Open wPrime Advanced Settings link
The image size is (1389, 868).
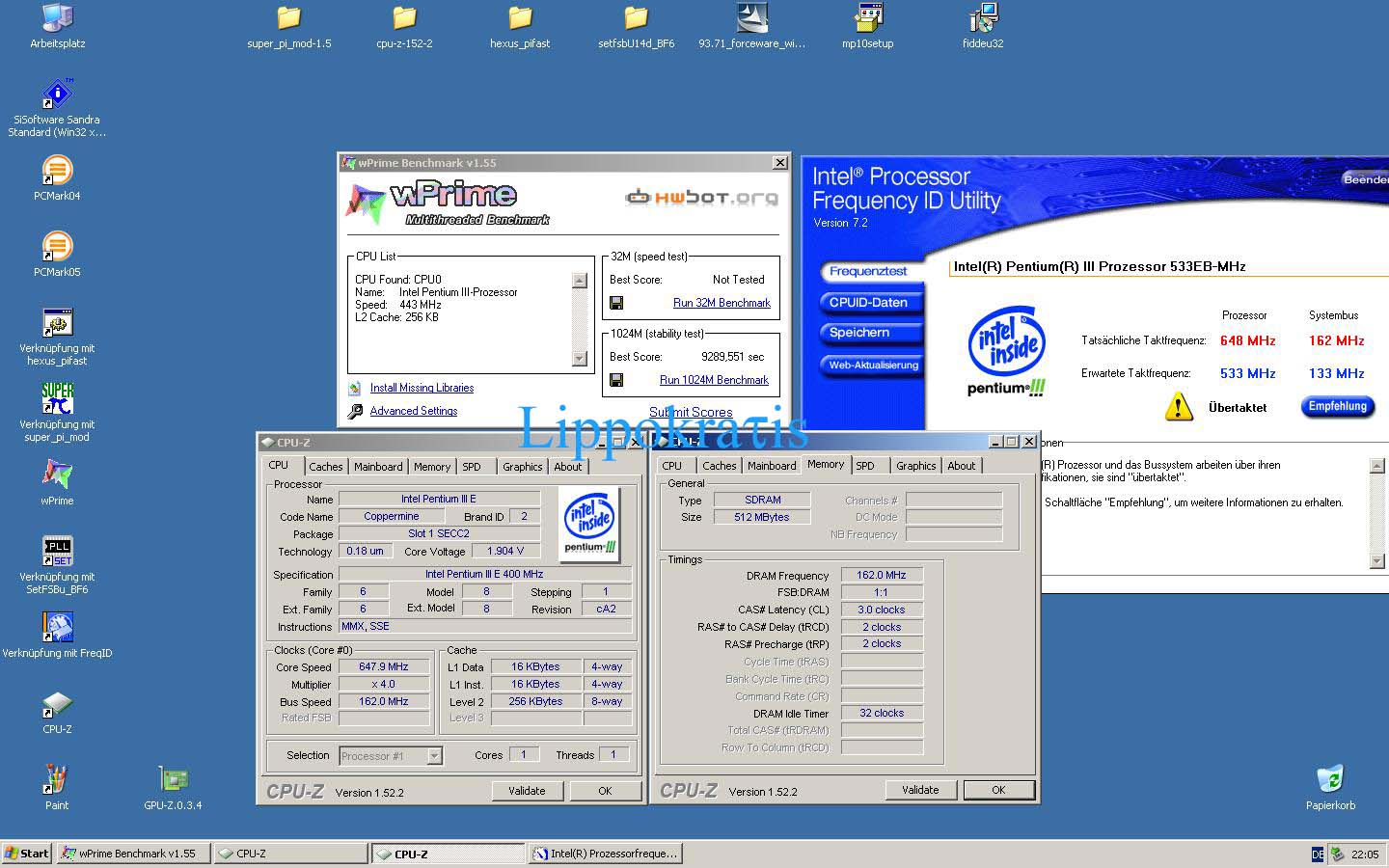coord(414,411)
